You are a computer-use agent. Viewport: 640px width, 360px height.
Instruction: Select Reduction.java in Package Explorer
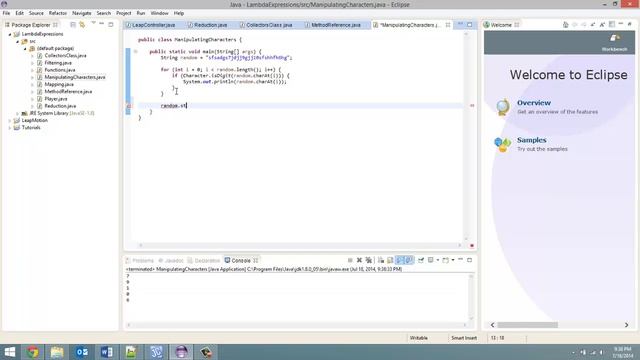(60, 106)
